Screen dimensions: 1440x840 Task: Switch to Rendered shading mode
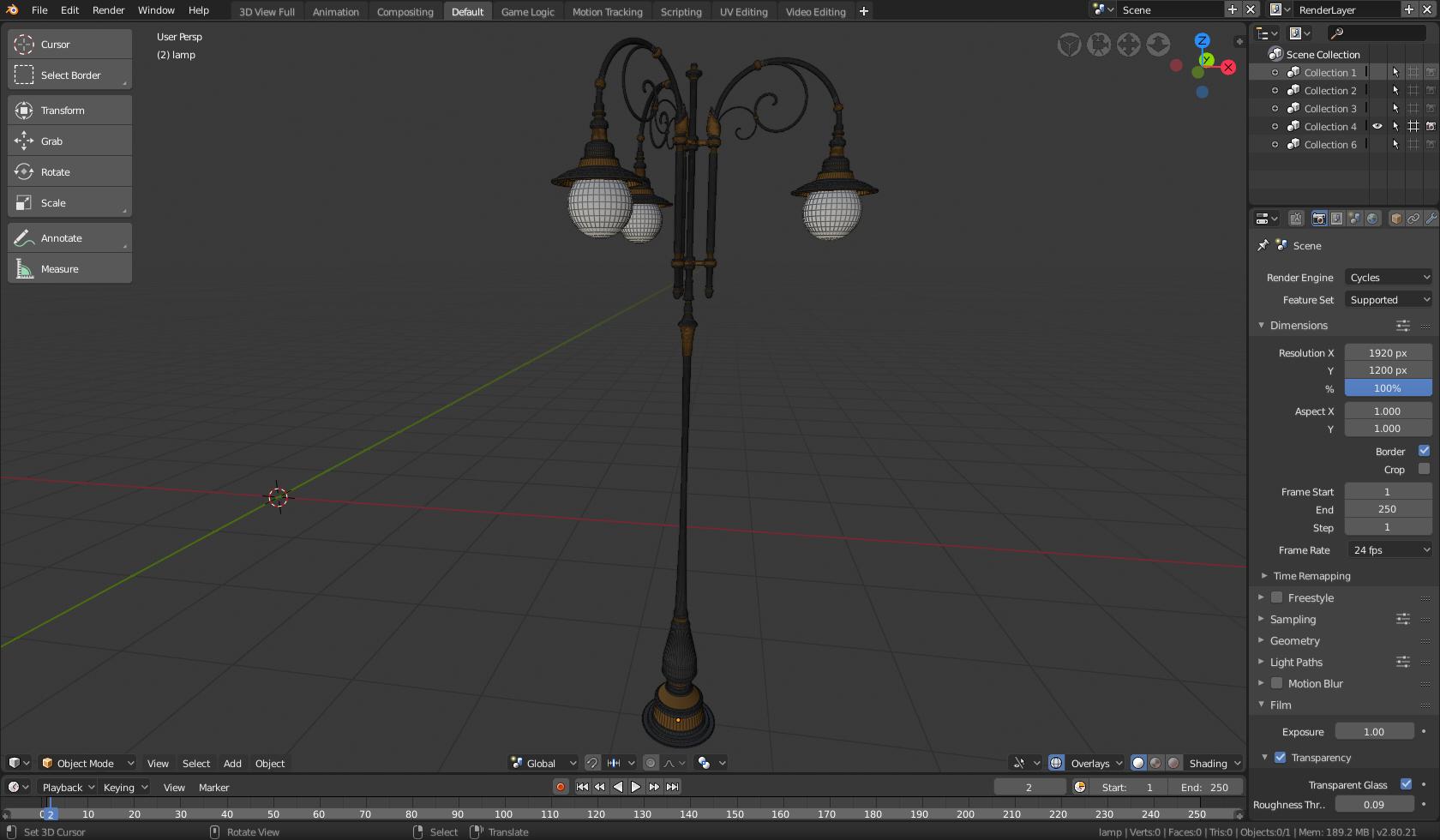click(1173, 763)
